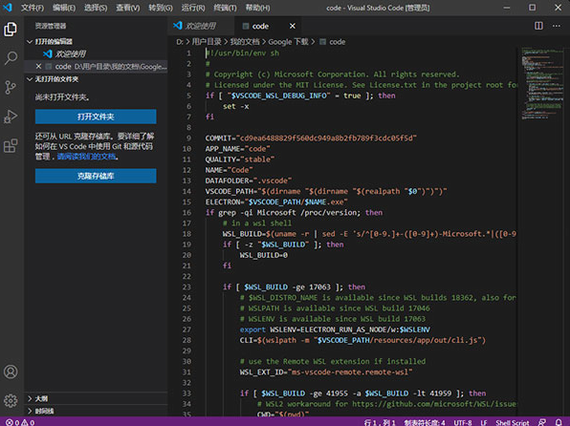Select Welcome in open editors list
Screen dimensions: 570x426
tap(96, 54)
